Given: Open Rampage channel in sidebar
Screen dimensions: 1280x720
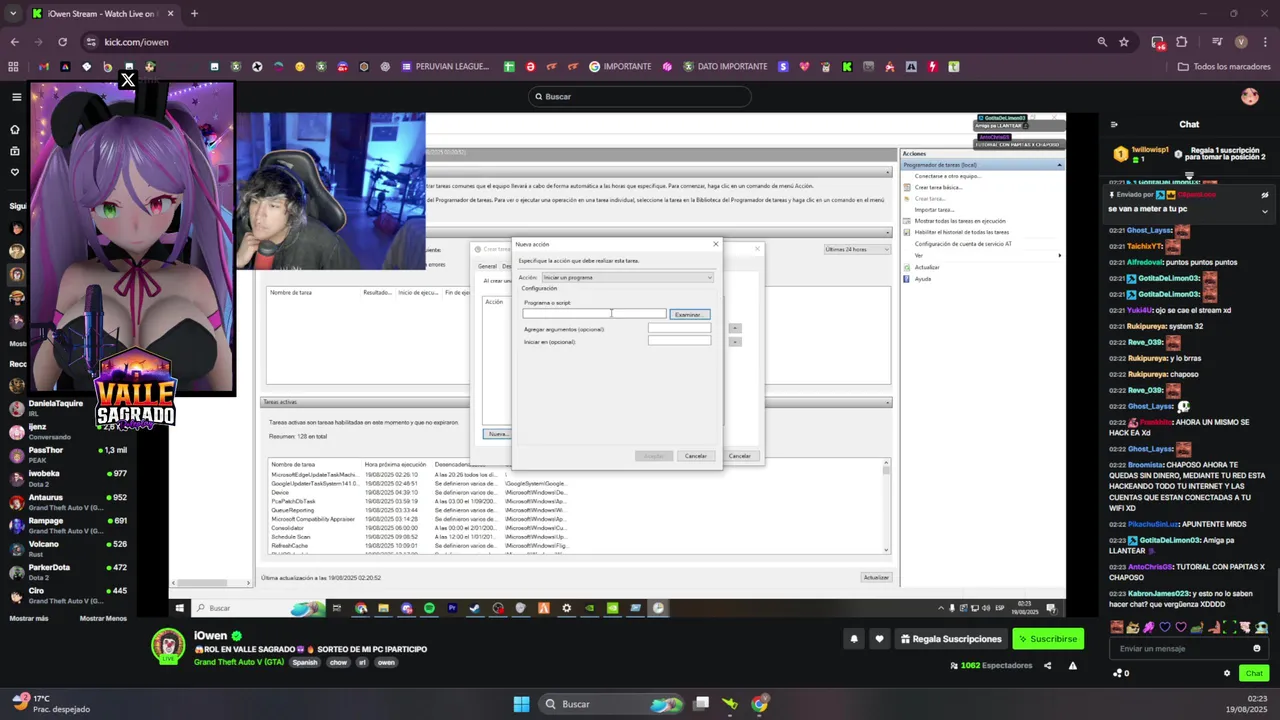Looking at the screenshot, I should tap(68, 526).
